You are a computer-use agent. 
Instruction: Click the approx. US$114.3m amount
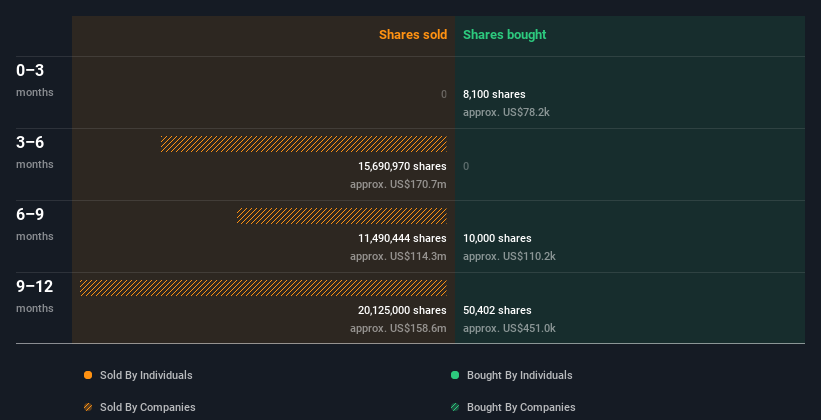tap(398, 256)
